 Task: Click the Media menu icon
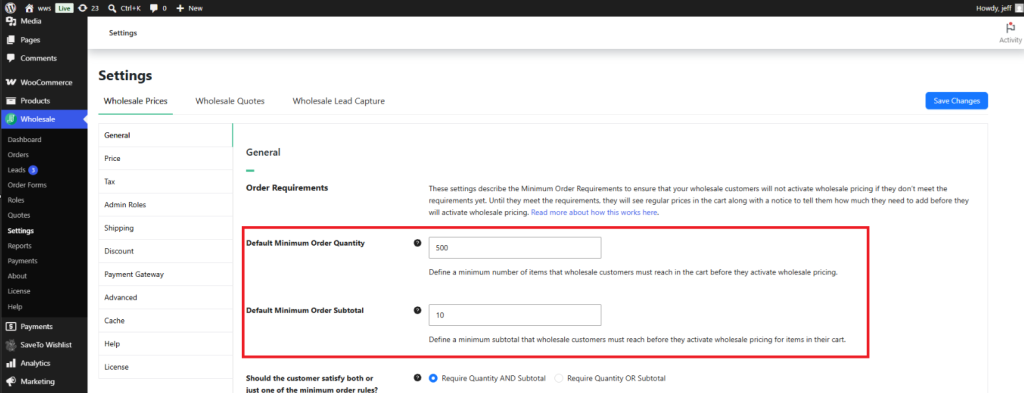(x=10, y=21)
